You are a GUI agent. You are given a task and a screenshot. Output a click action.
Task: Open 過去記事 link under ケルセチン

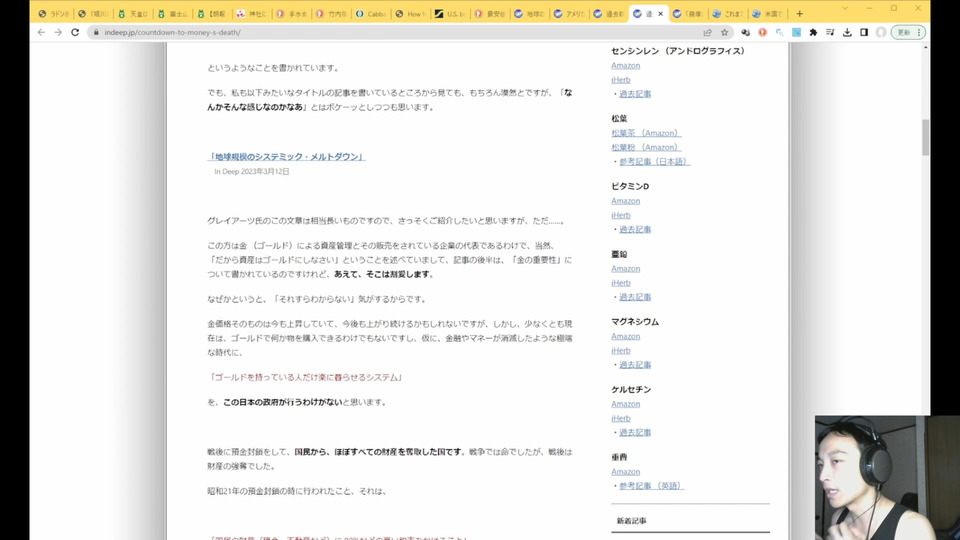click(635, 432)
